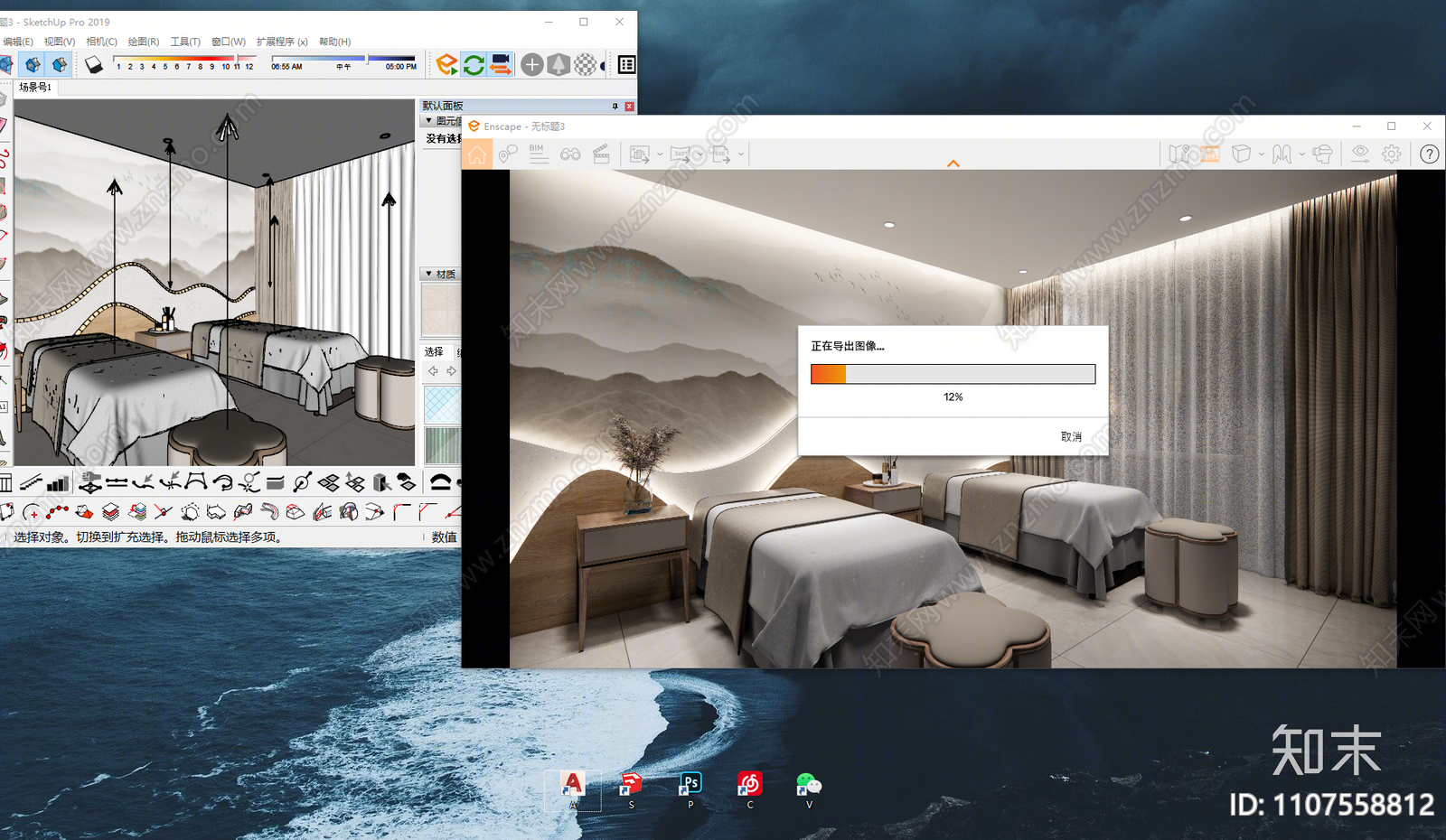Click the Enscape binoculars view icon
This screenshot has height=840, width=1446.
point(570,154)
